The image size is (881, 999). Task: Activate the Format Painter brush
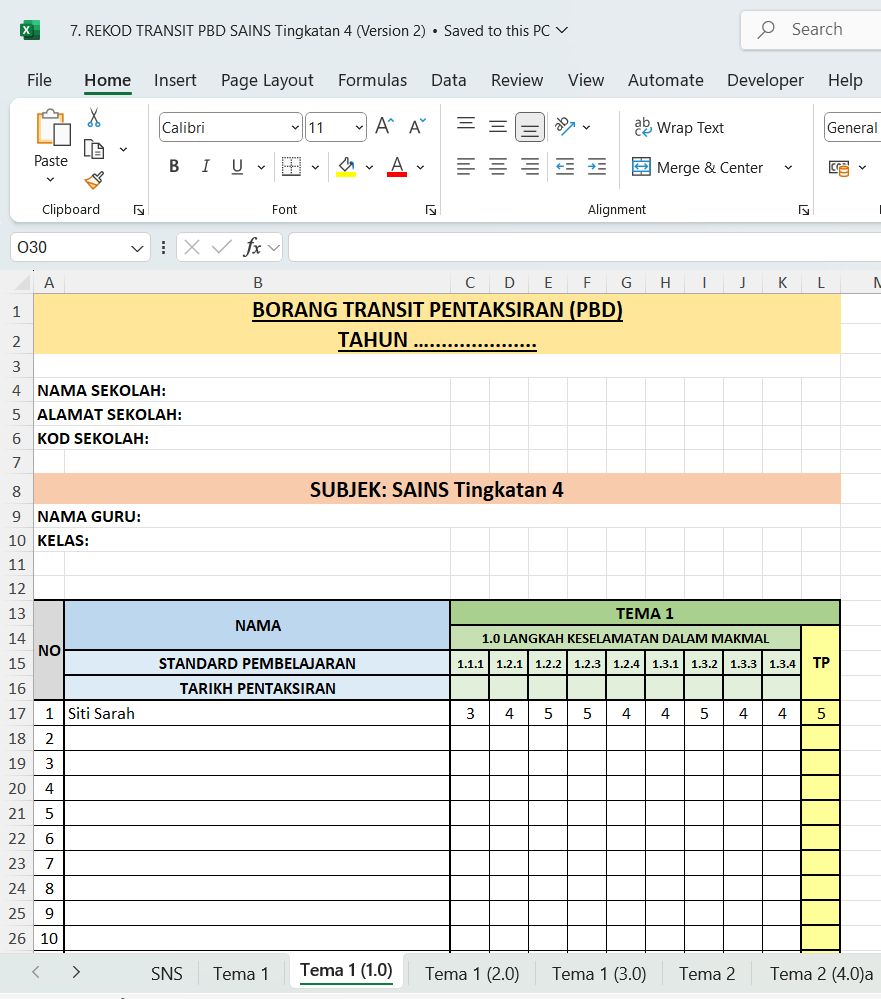[x=94, y=180]
